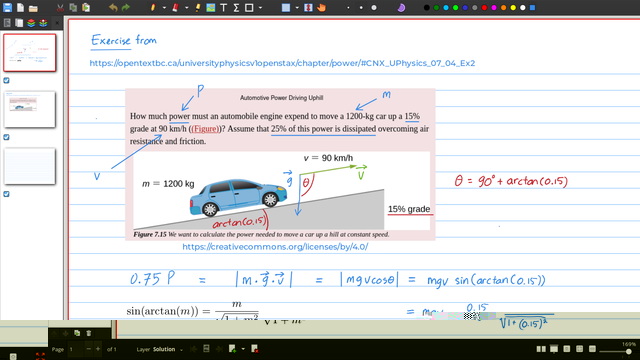Image resolution: width=640 pixels, height=360 pixels.
Task: Pick the gray color swatch
Action: pos(475,8)
